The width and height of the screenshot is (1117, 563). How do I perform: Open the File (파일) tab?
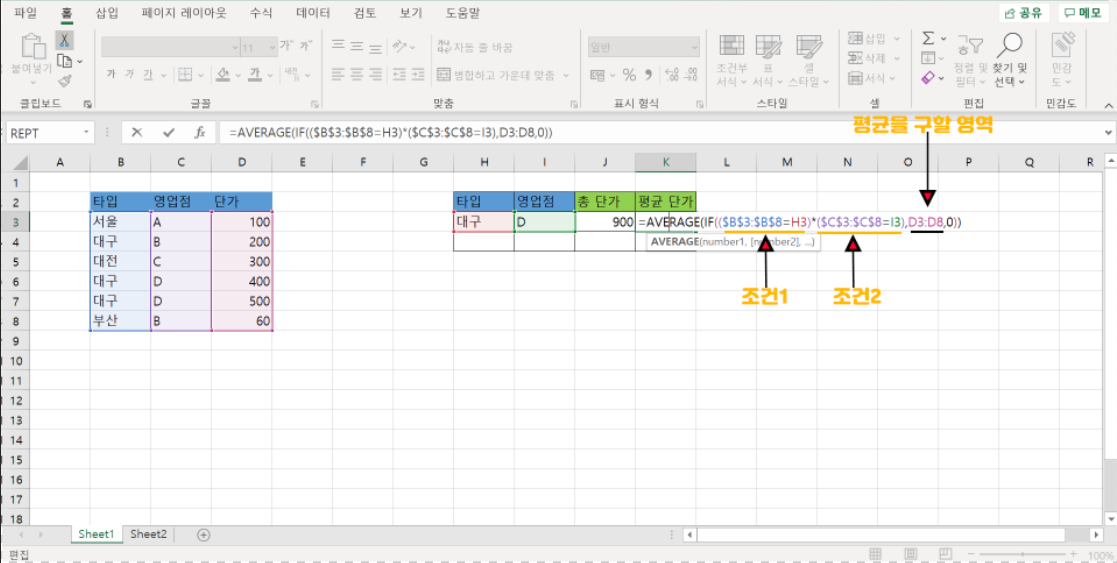[25, 12]
